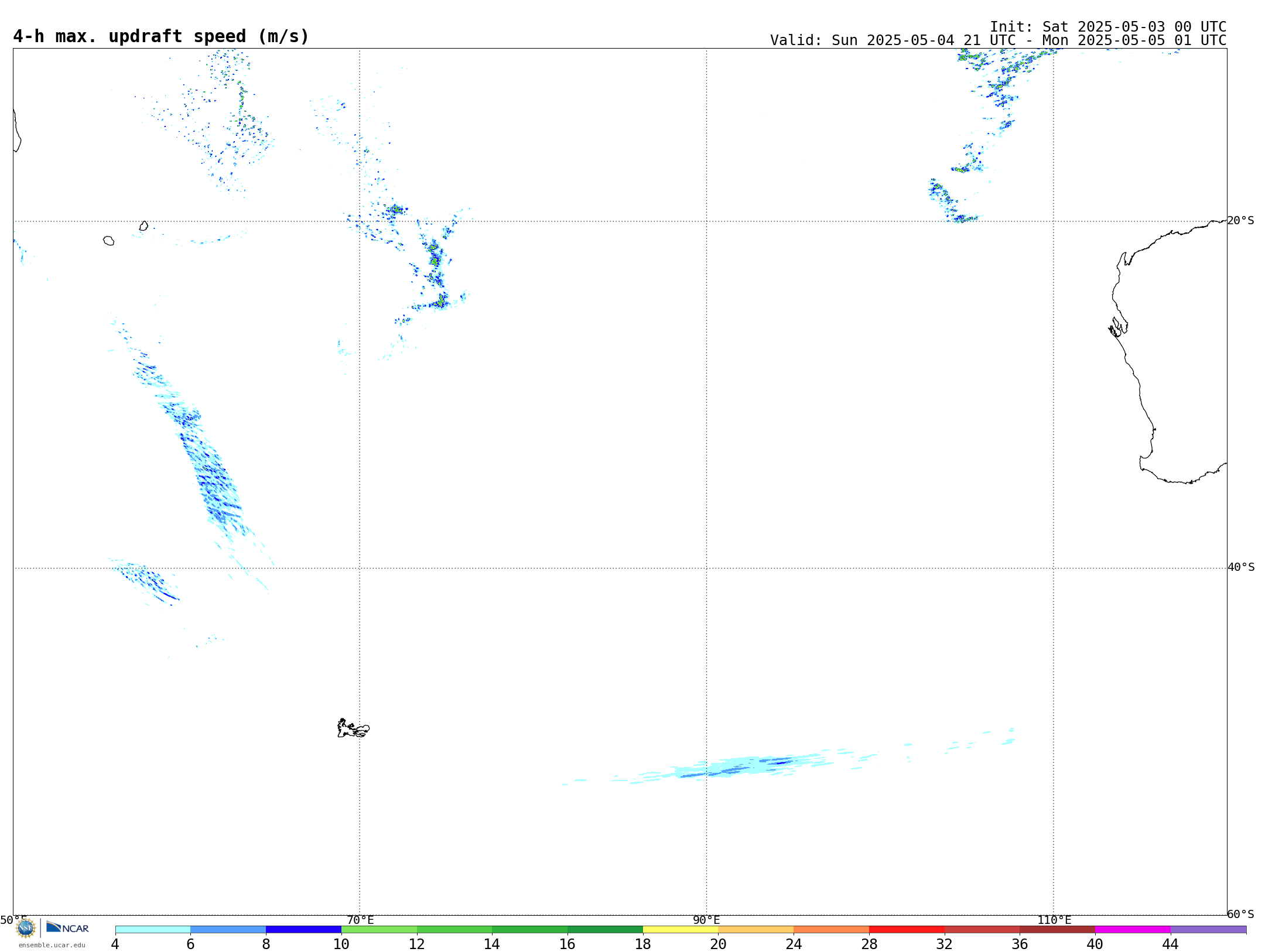Click the 50°E longitude label
The image size is (1265, 952).
(13, 920)
